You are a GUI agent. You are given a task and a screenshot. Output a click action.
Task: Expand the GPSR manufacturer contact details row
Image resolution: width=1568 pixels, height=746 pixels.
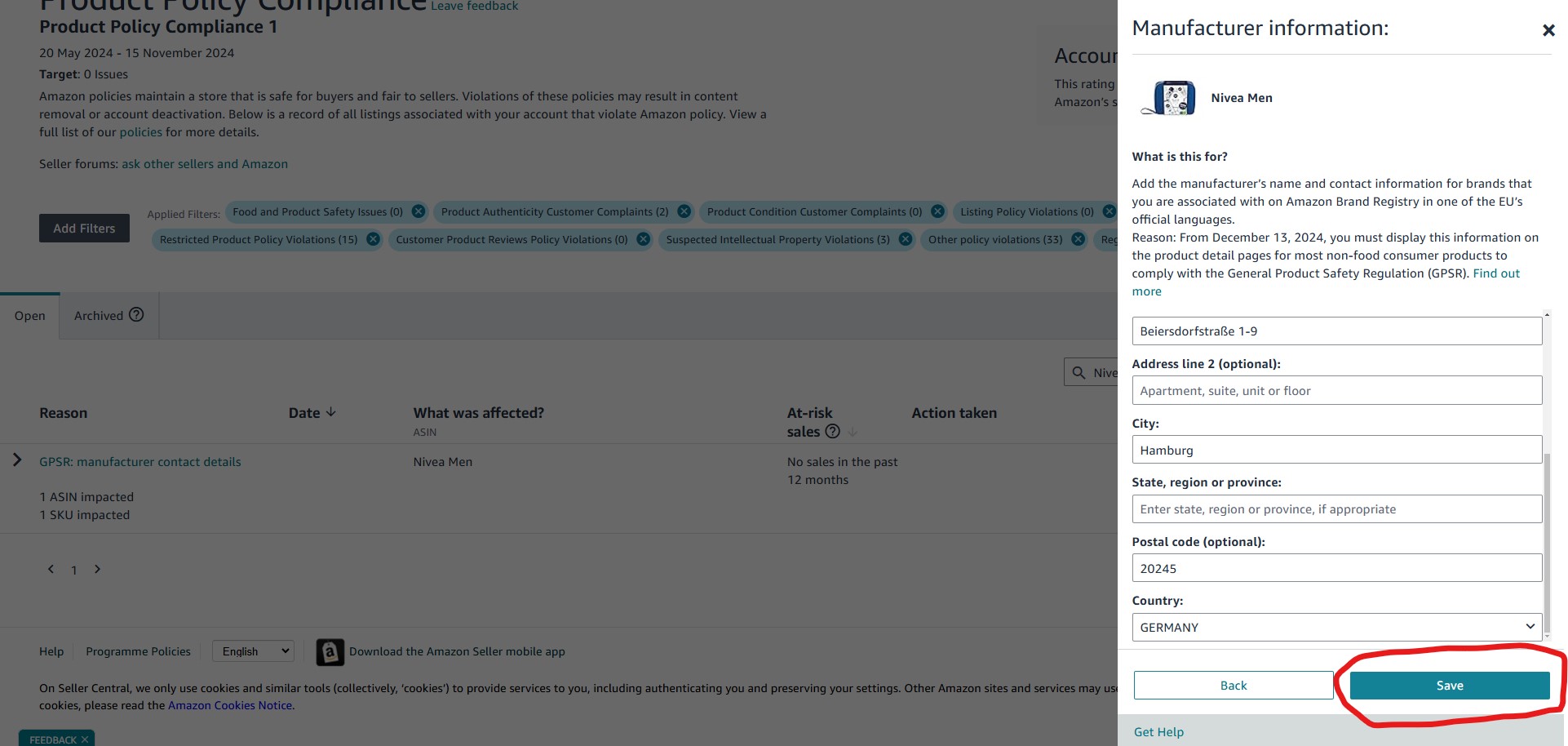pyautogui.click(x=17, y=460)
